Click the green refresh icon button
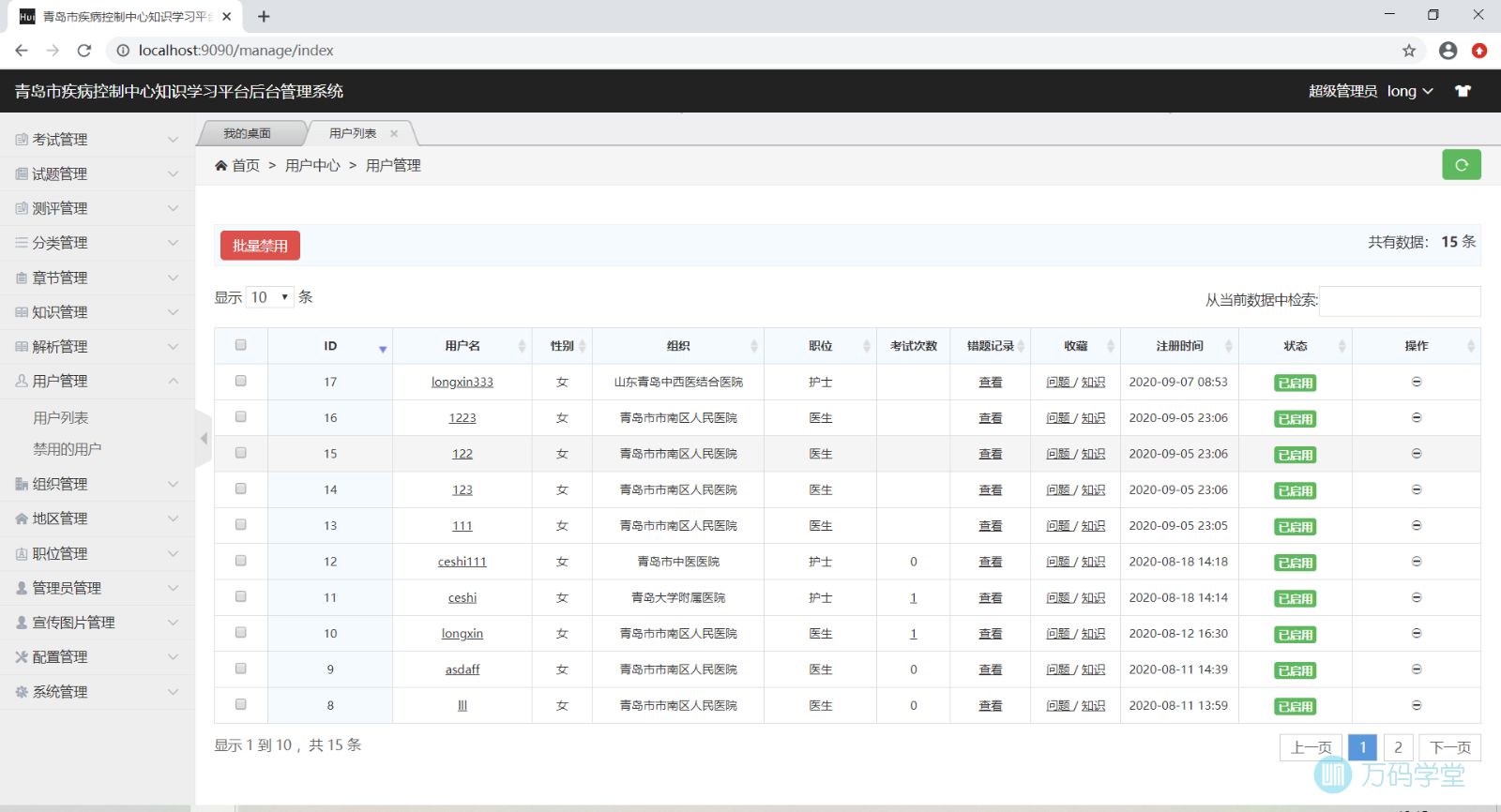 point(1461,165)
